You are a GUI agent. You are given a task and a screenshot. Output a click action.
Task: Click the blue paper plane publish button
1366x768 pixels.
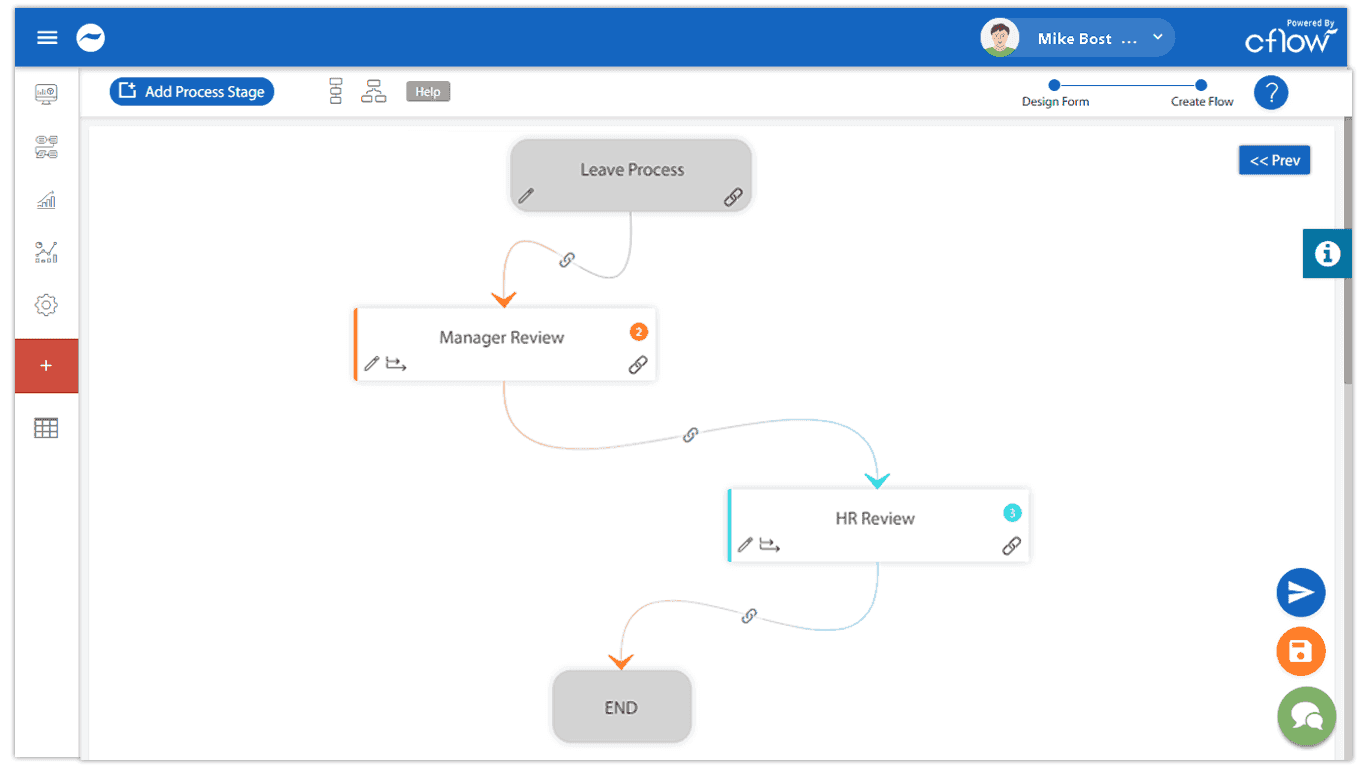[x=1300, y=593]
